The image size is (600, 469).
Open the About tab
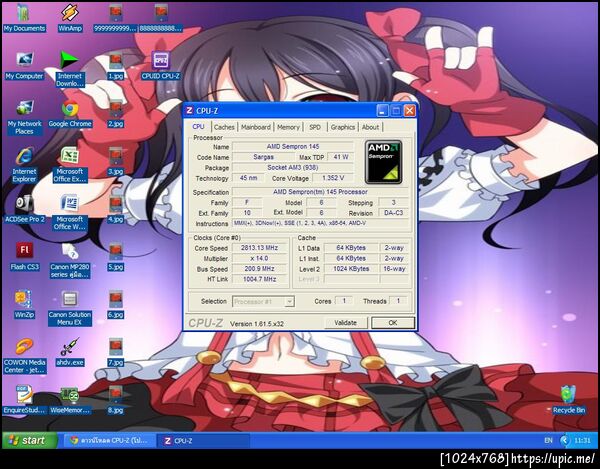(370, 127)
